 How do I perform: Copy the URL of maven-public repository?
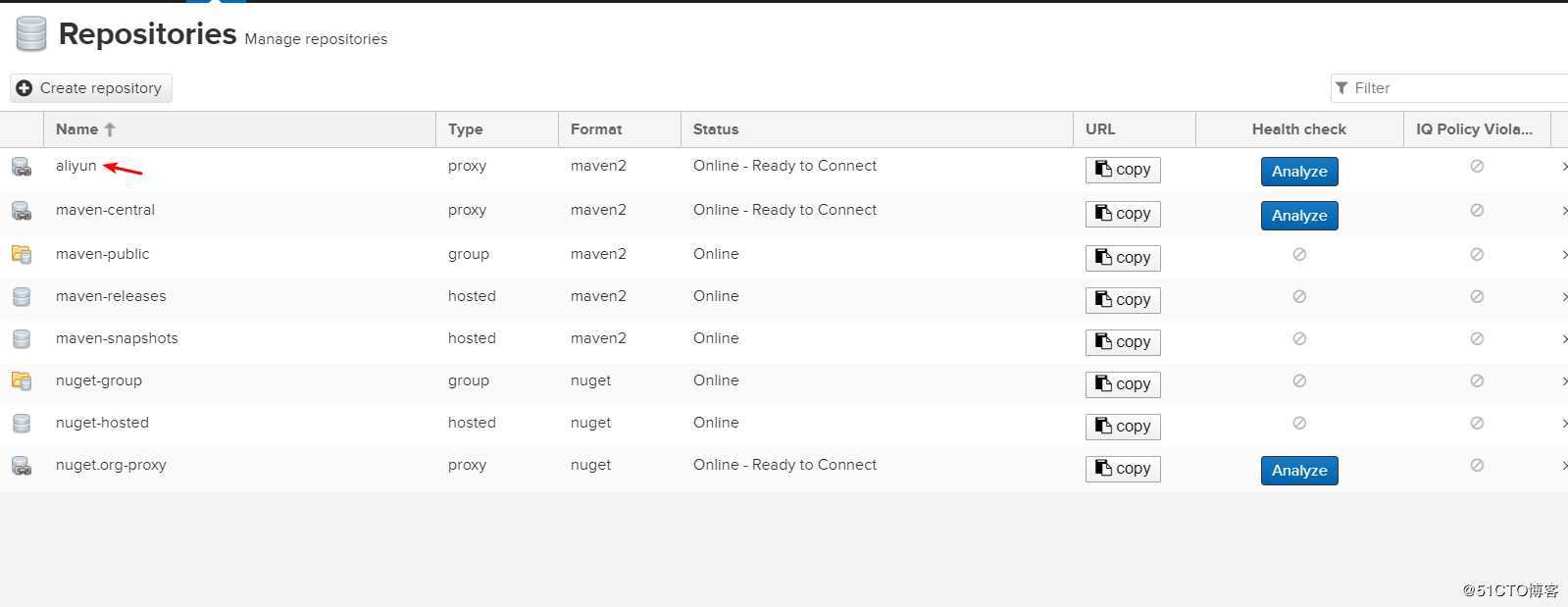[x=1123, y=258]
